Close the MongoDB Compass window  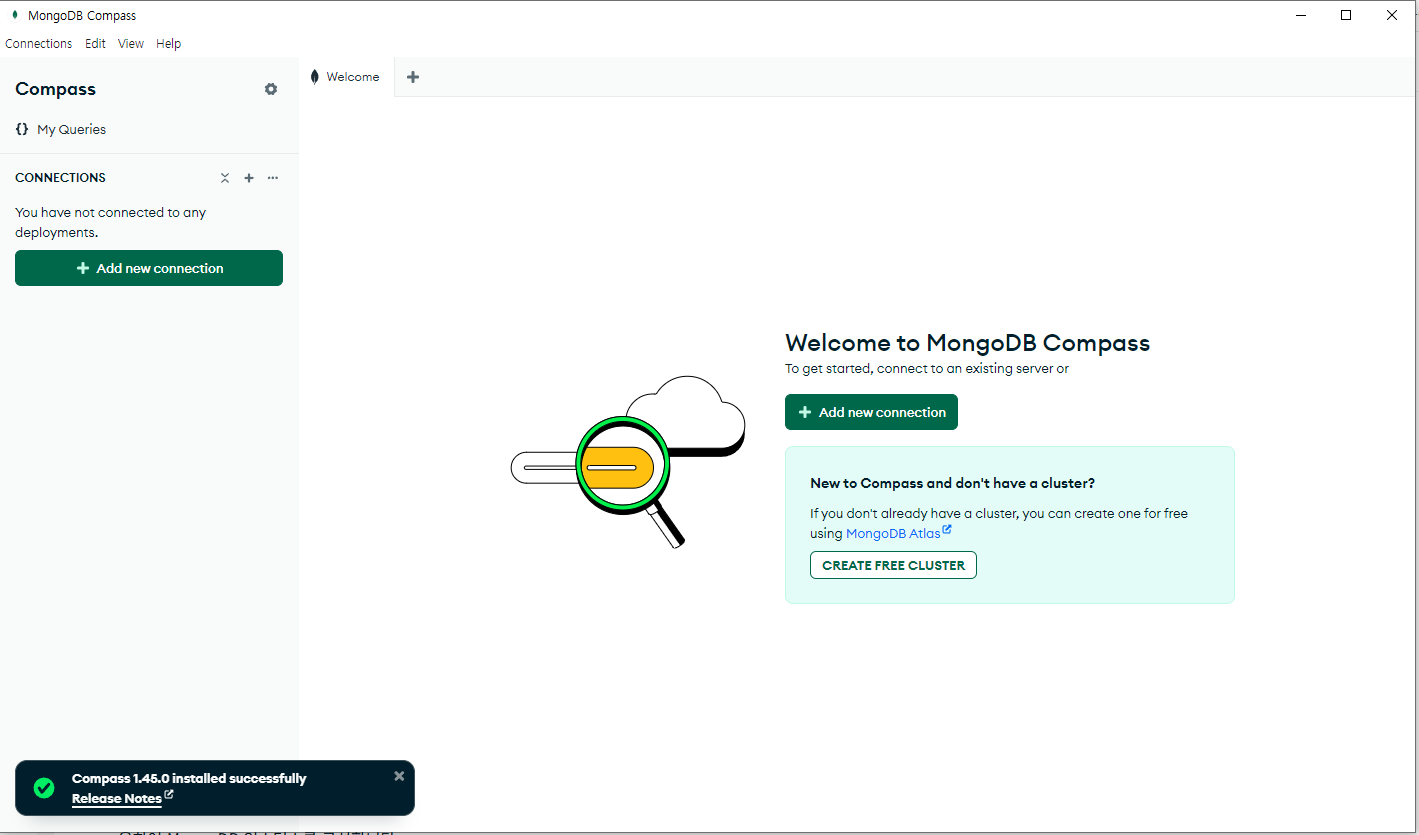coord(1392,15)
